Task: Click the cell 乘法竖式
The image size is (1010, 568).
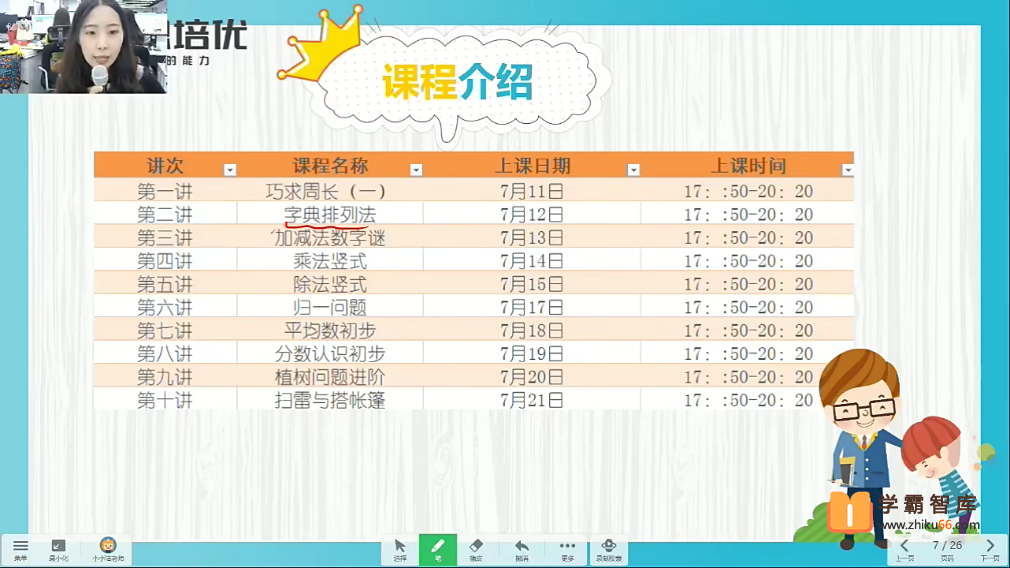Action: (330, 261)
